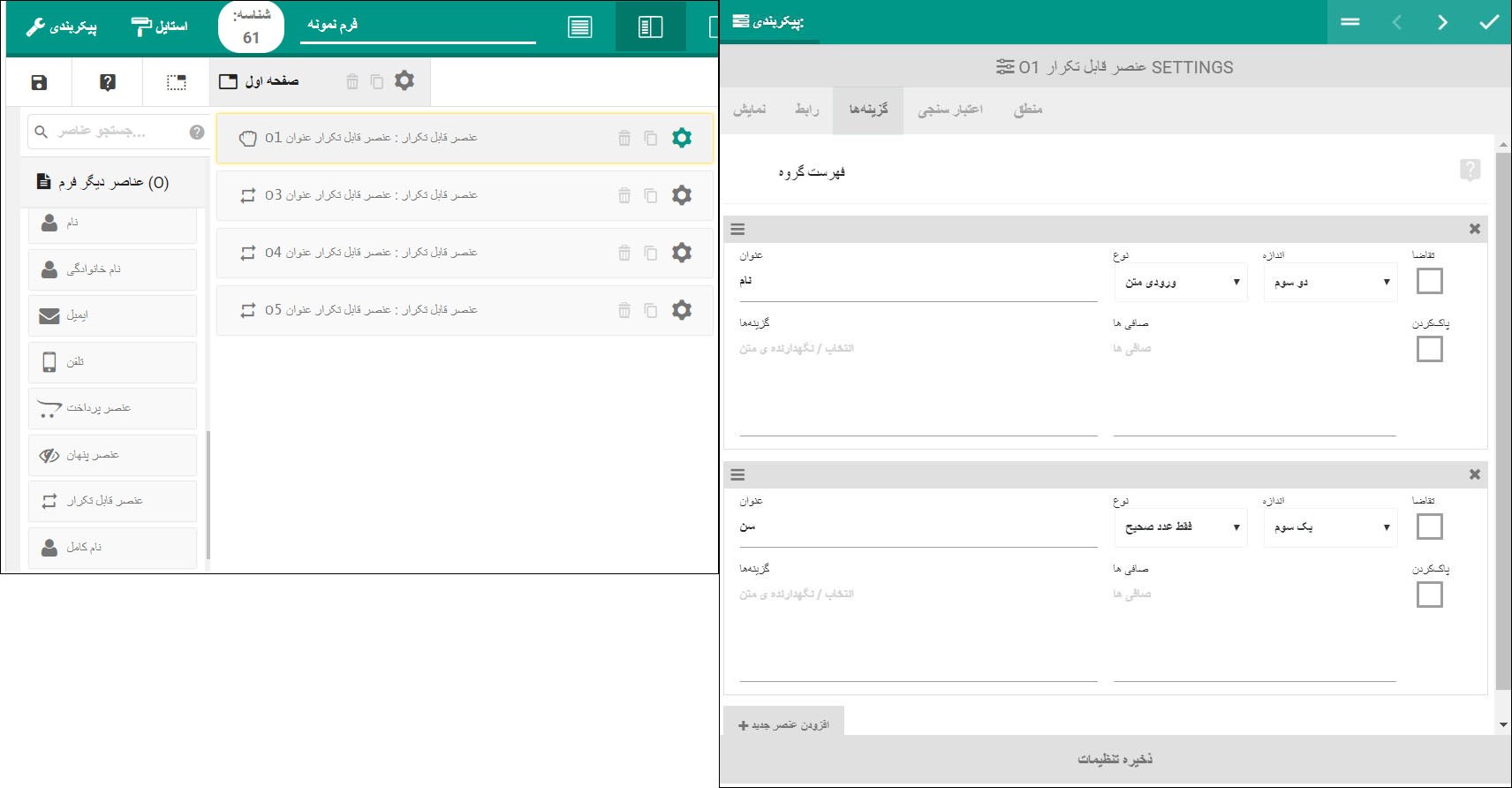1512x788 pixels.
Task: Delete repeatable element row 03
Action: click(624, 195)
